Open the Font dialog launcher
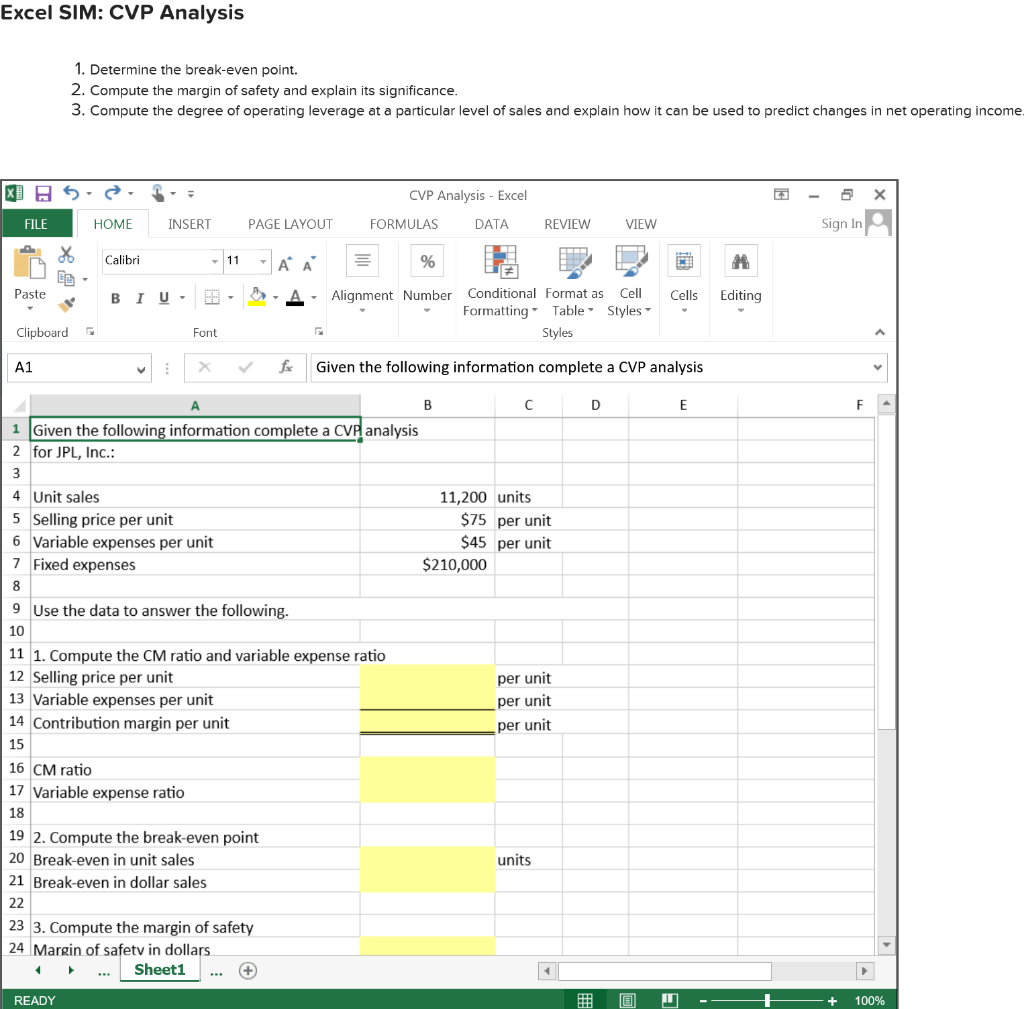Viewport: 1024px width, 1009px height. coord(319,332)
